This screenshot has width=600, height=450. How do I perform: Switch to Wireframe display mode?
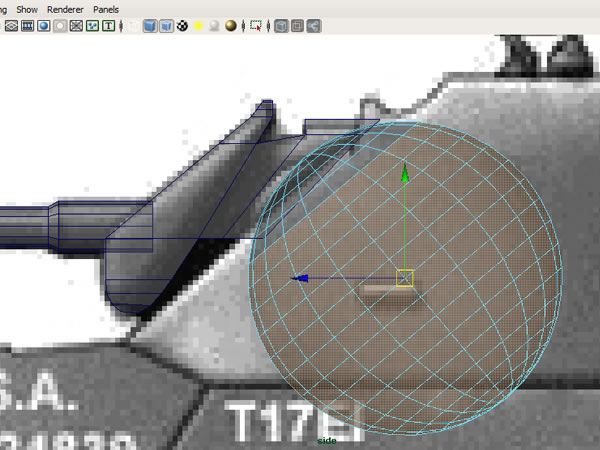[x=134, y=26]
